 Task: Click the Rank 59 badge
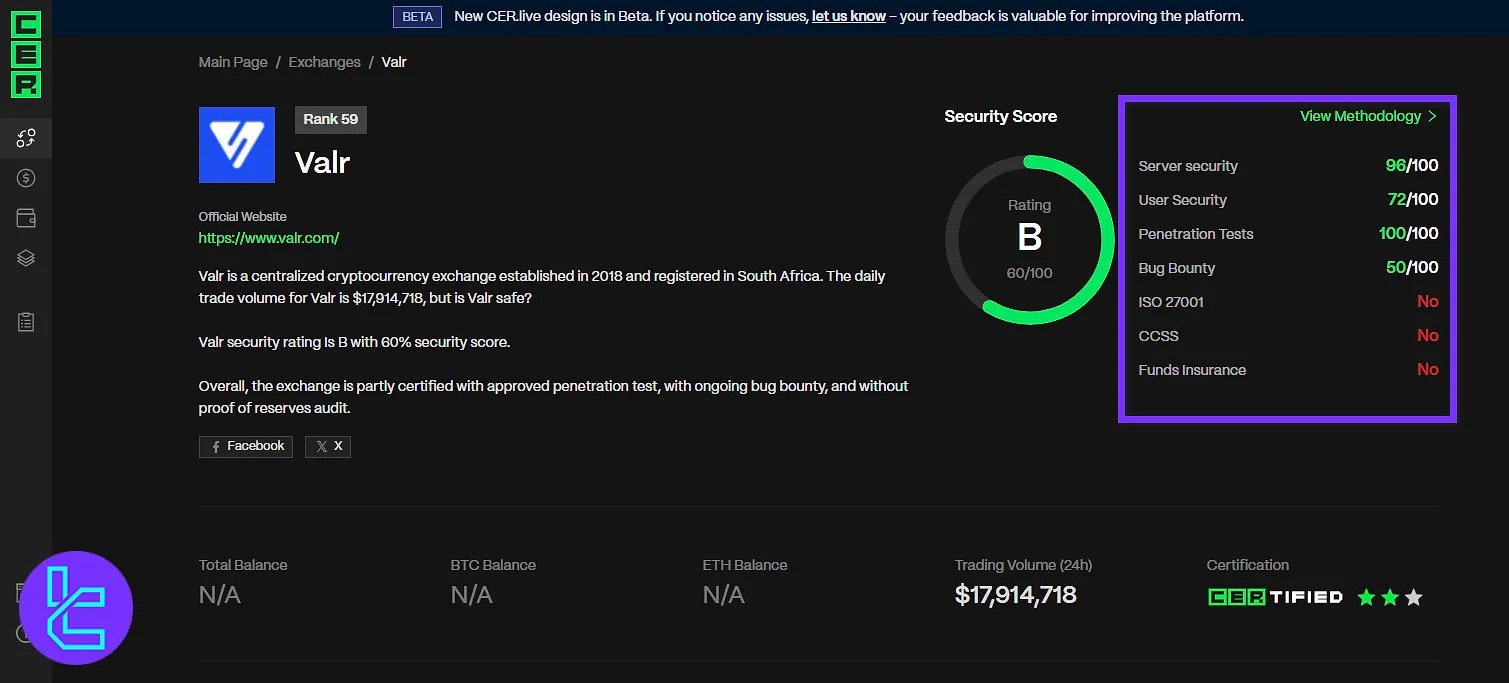click(x=331, y=119)
